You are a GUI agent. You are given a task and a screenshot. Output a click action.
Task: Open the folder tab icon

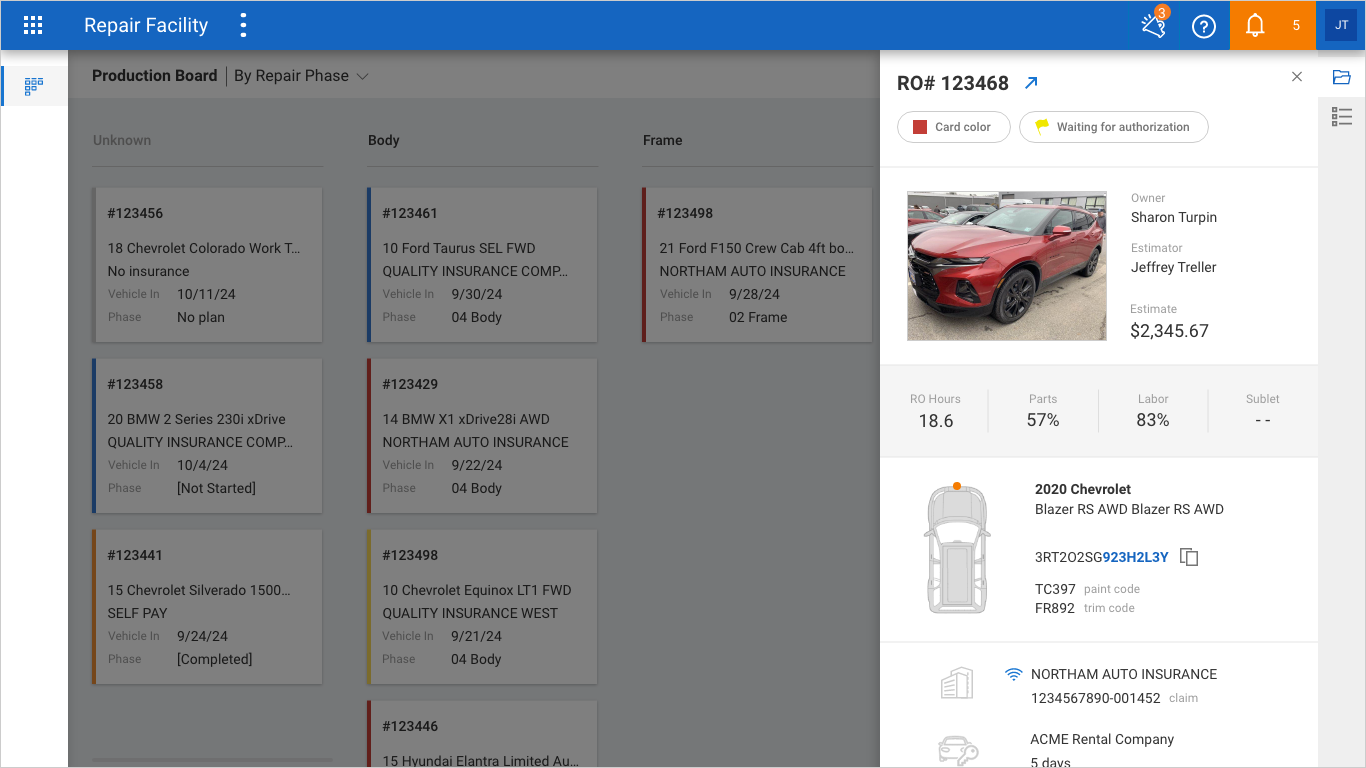(x=1342, y=77)
